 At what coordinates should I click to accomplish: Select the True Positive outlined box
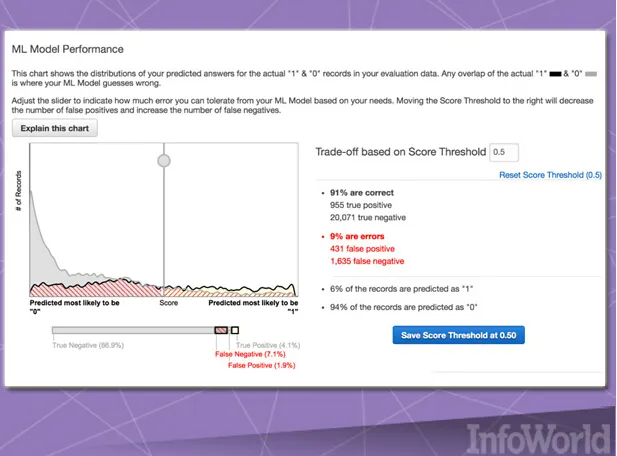pos(235,330)
